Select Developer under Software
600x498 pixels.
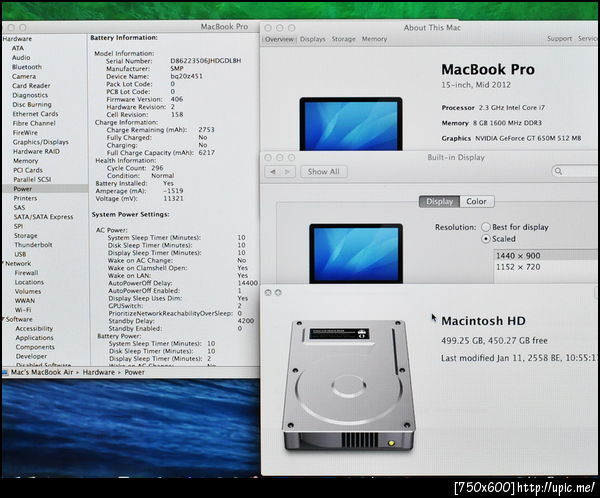31,356
